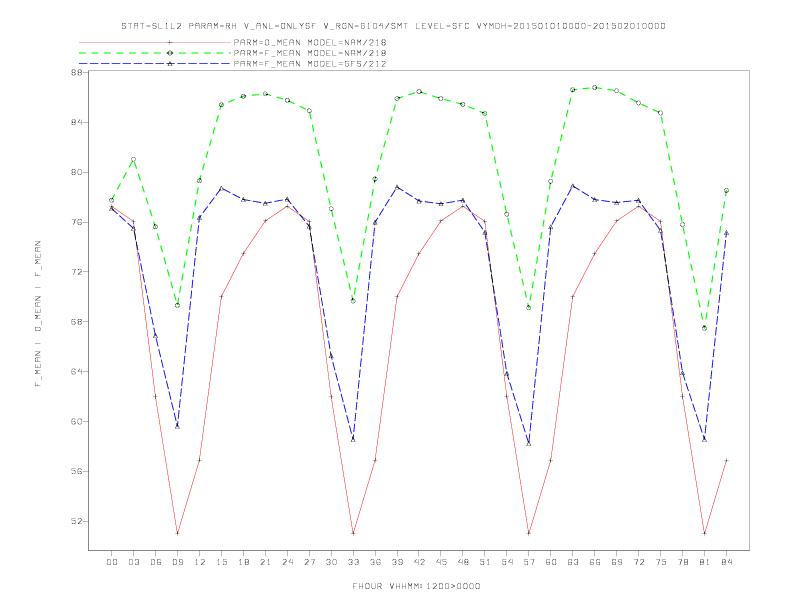
Task: Click x-axis tick label 30
Action: tap(331, 562)
